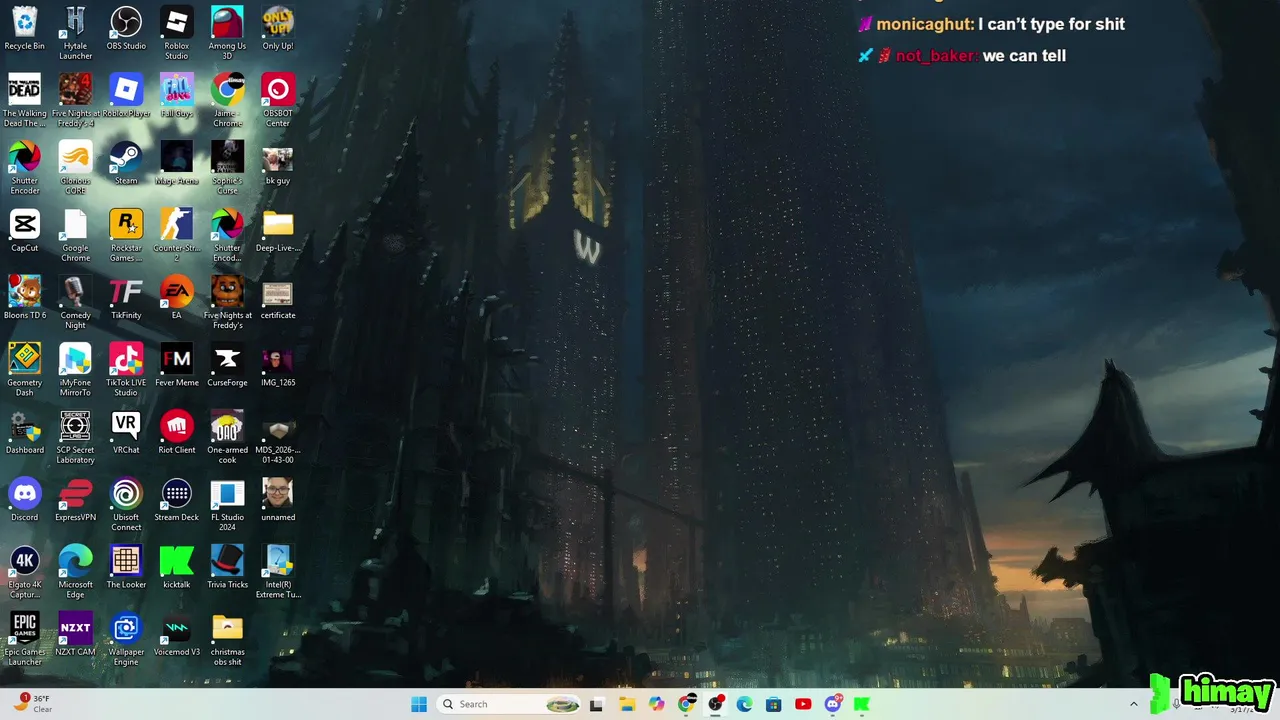Open the weather widget showing 36°F

(x=34, y=704)
